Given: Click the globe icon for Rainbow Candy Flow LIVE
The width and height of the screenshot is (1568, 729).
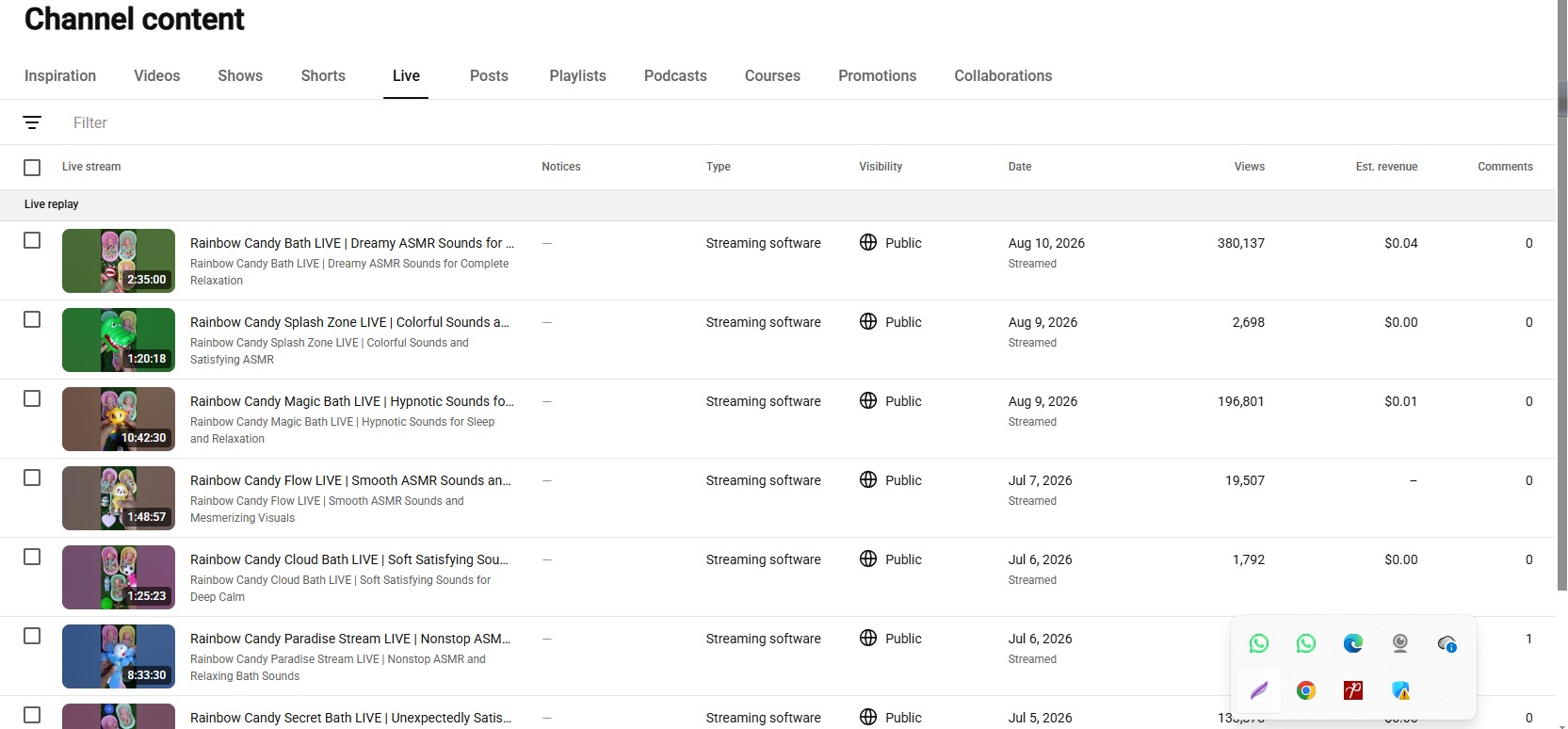Looking at the screenshot, I should tap(868, 479).
